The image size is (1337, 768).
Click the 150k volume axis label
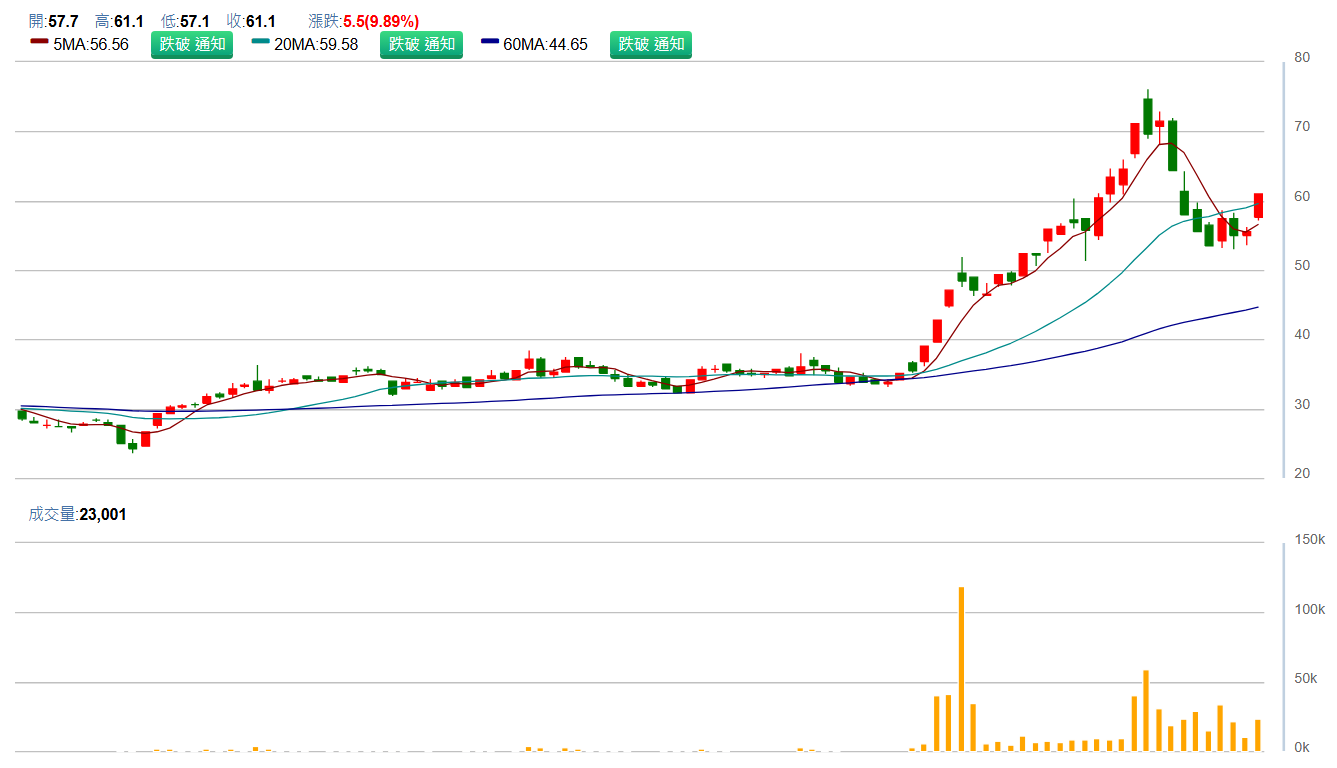pos(1309,540)
